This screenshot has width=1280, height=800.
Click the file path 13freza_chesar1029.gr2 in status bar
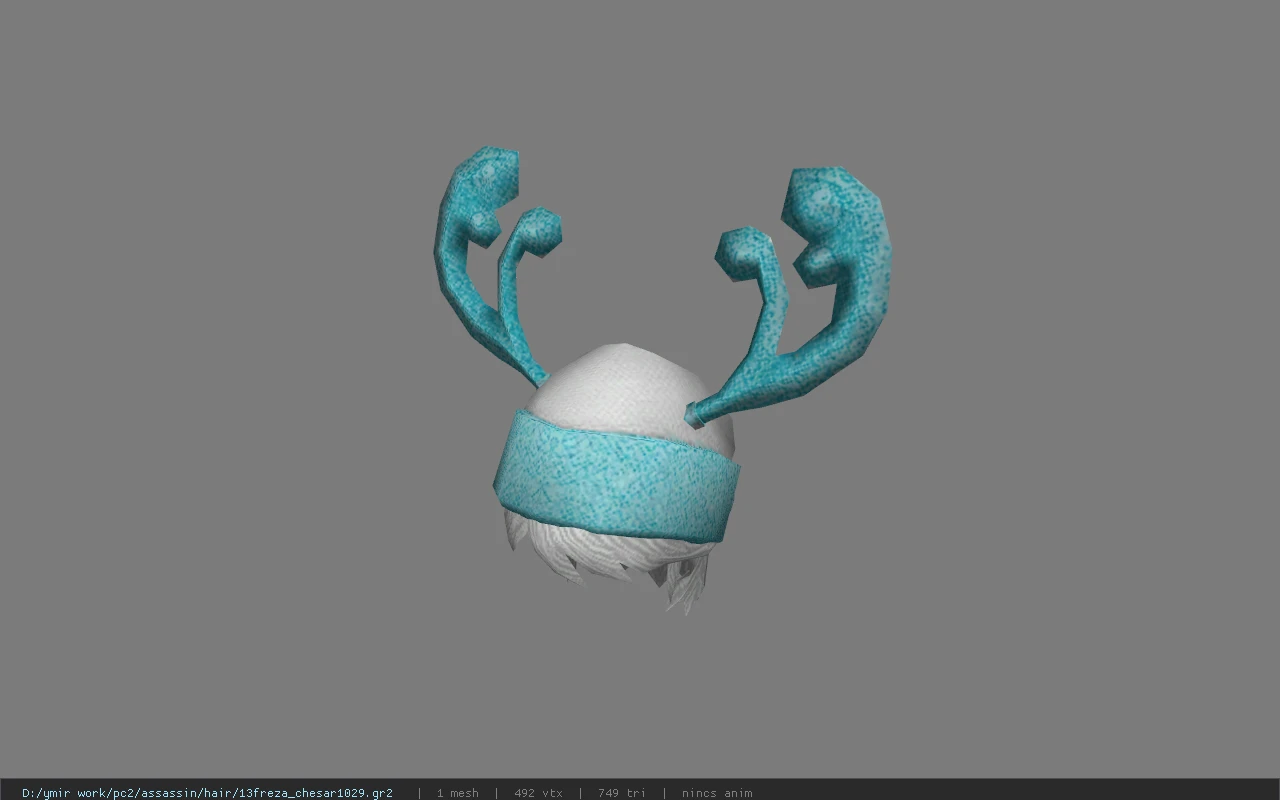[207, 793]
